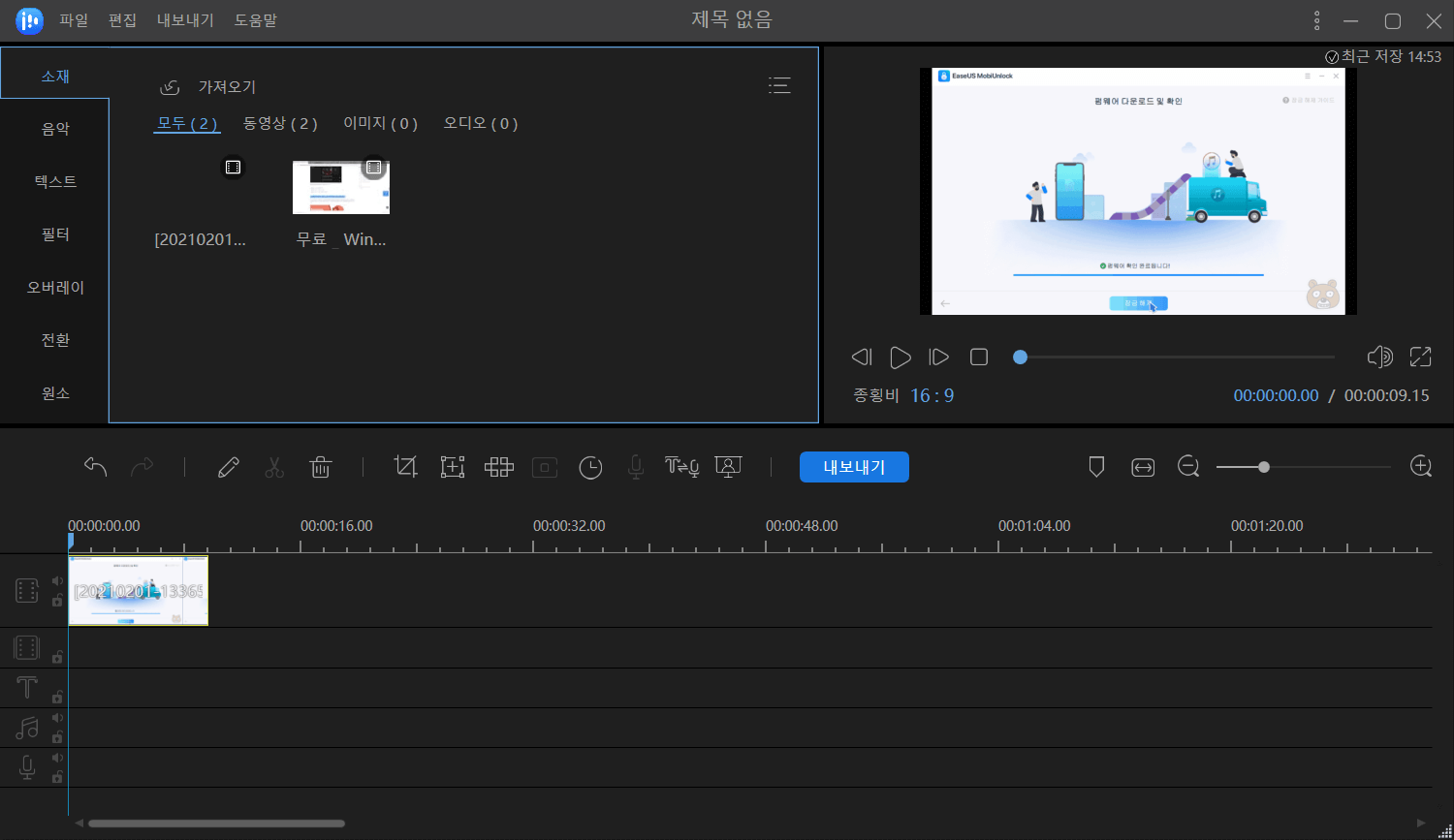Screen dimensions: 1454x840
Task: Delete the selected clip using the trash icon
Action: pyautogui.click(x=320, y=466)
